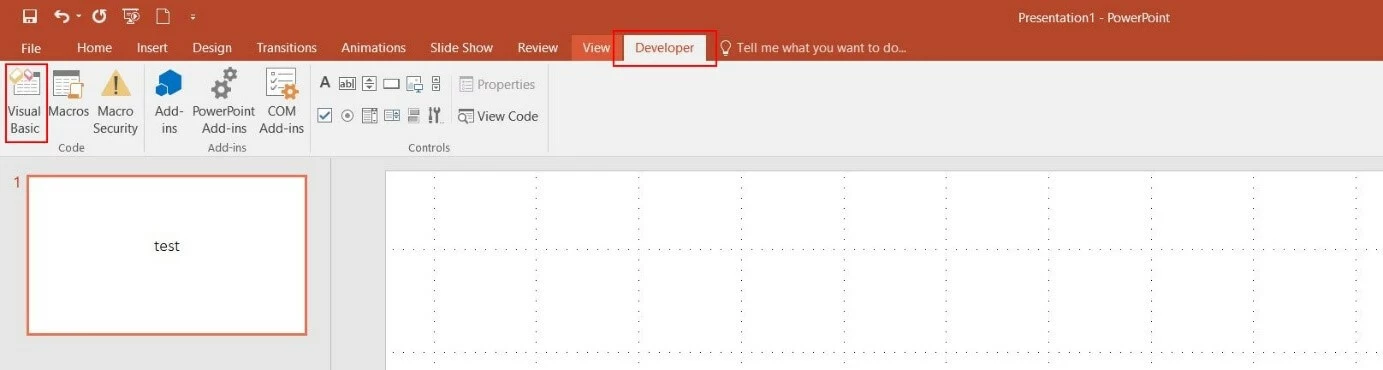Open the Design ribbon tab
This screenshot has width=1383, height=370.
pyautogui.click(x=212, y=48)
